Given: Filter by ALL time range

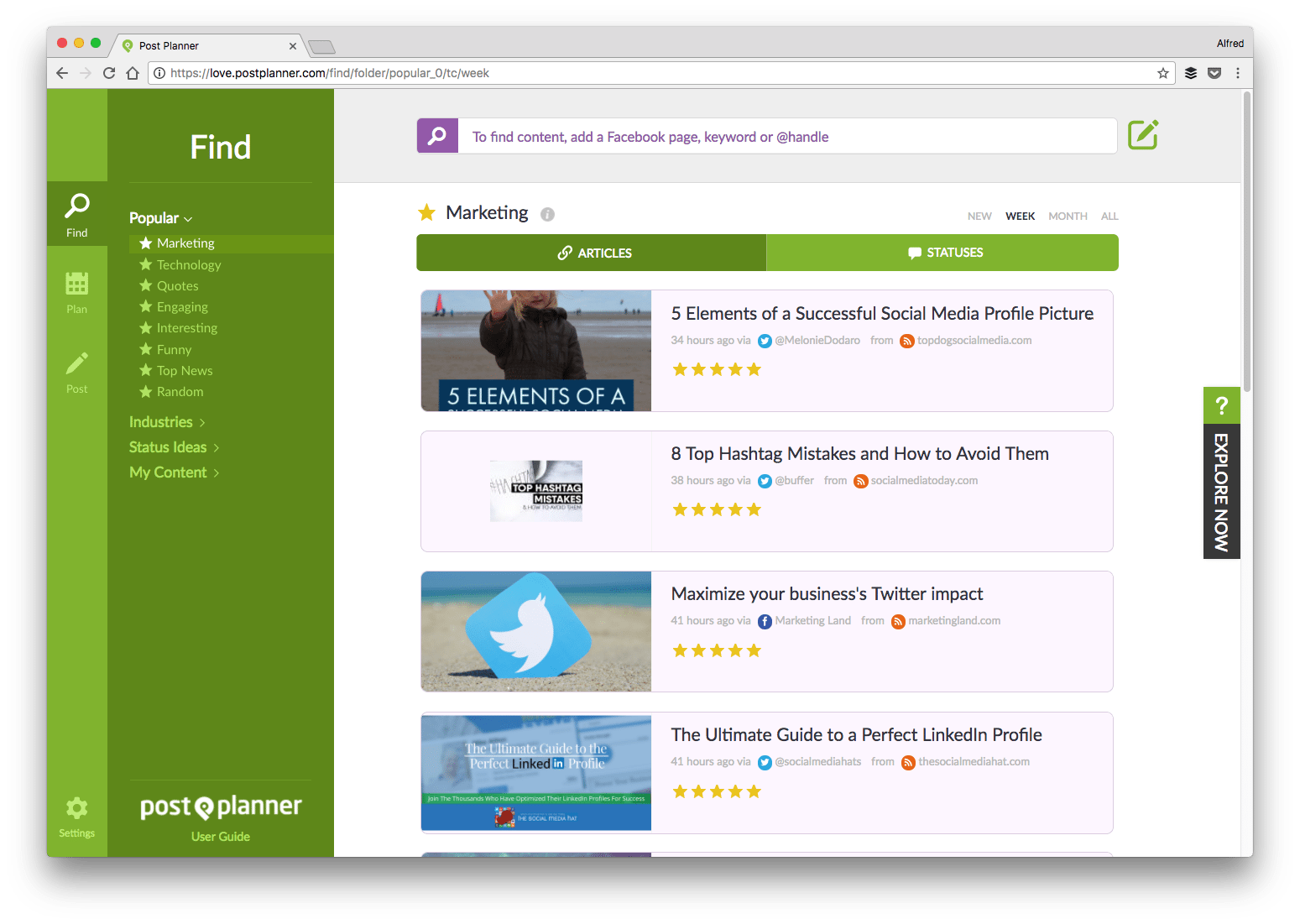Looking at the screenshot, I should point(1109,217).
